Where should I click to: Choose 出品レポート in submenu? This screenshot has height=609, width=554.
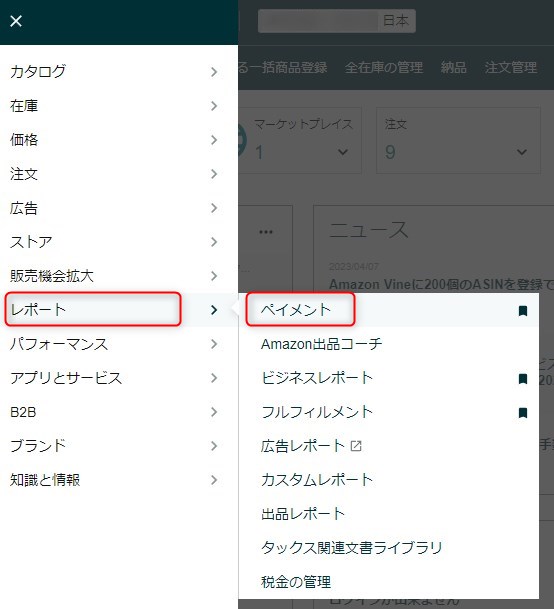303,514
